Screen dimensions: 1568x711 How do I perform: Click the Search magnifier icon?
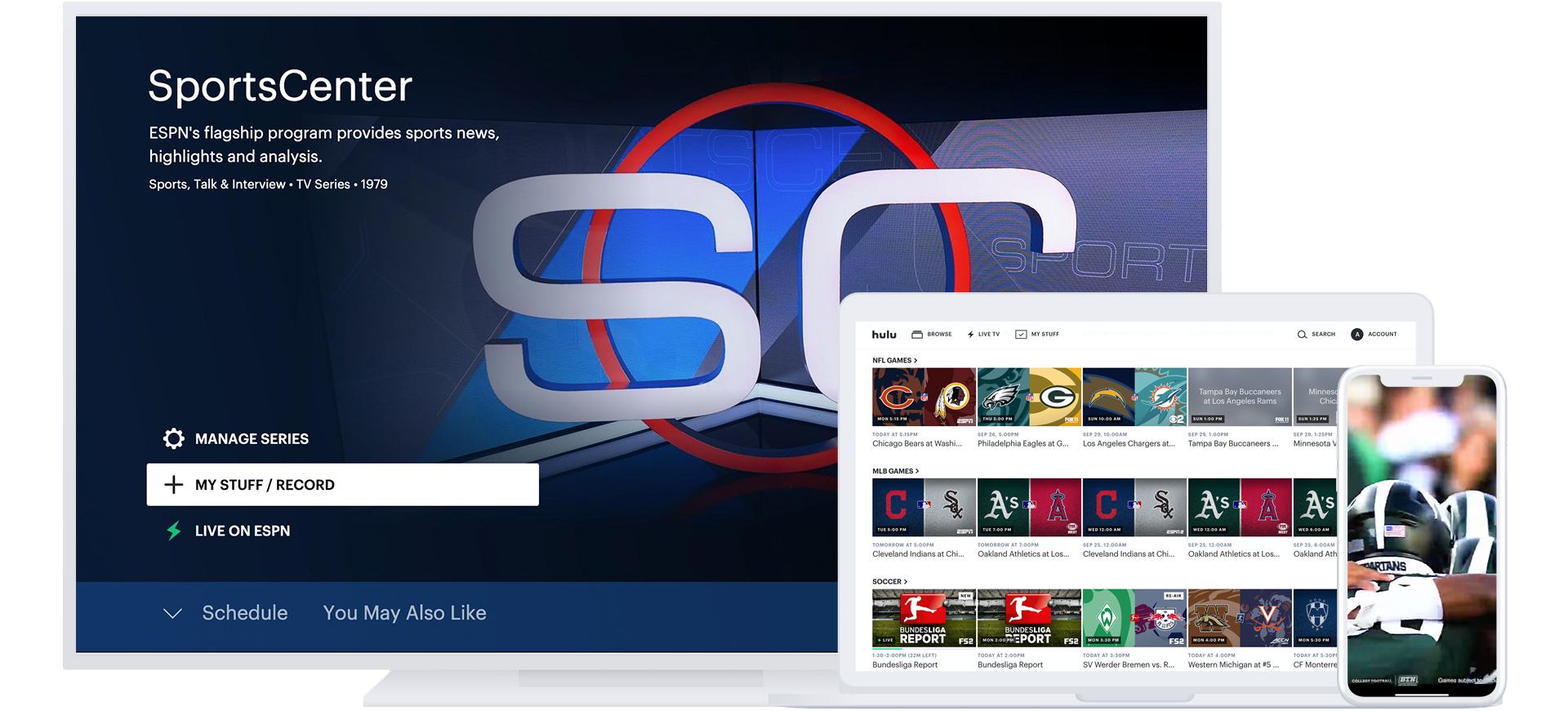click(x=1302, y=335)
